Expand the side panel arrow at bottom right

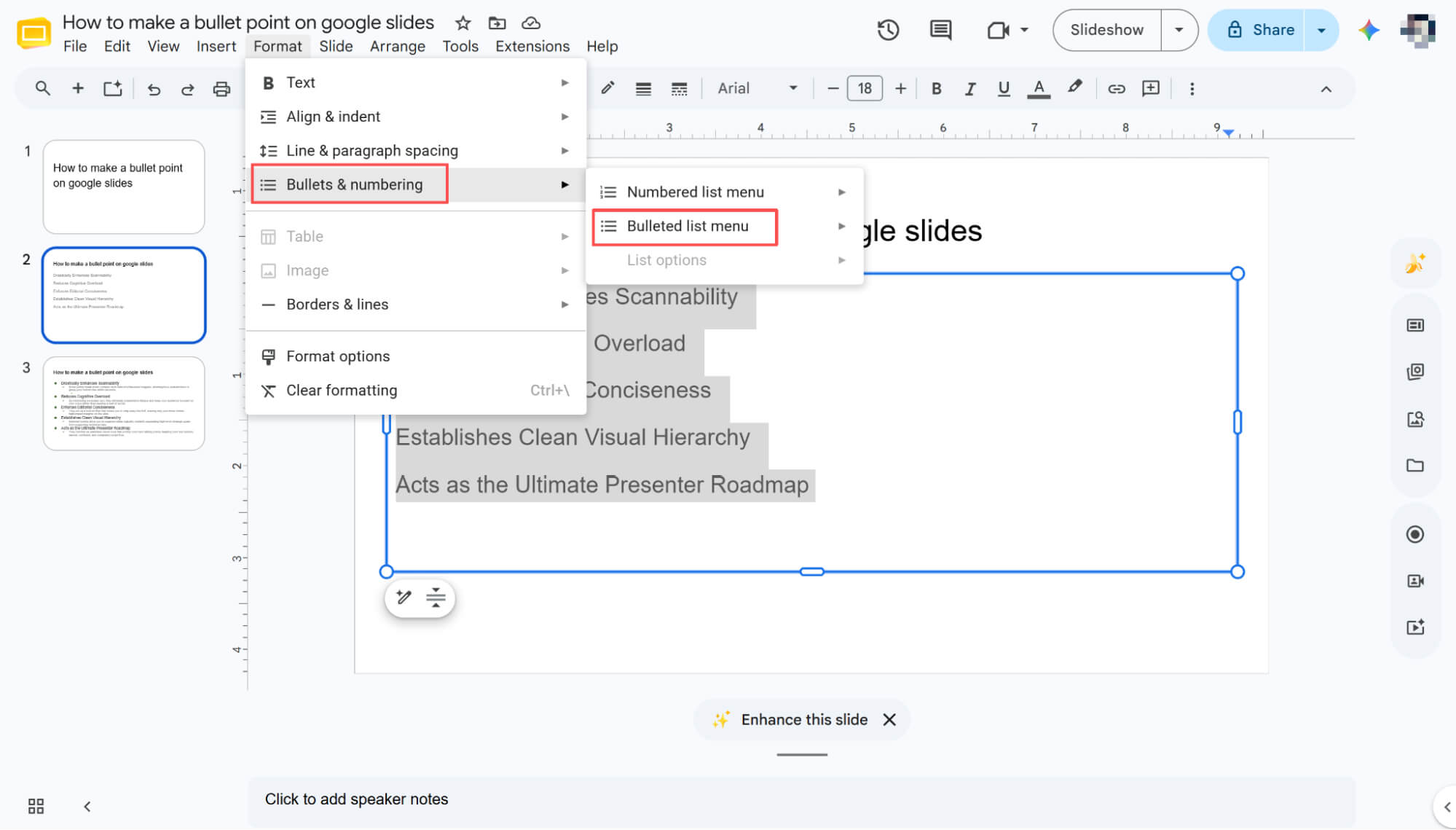[1446, 807]
